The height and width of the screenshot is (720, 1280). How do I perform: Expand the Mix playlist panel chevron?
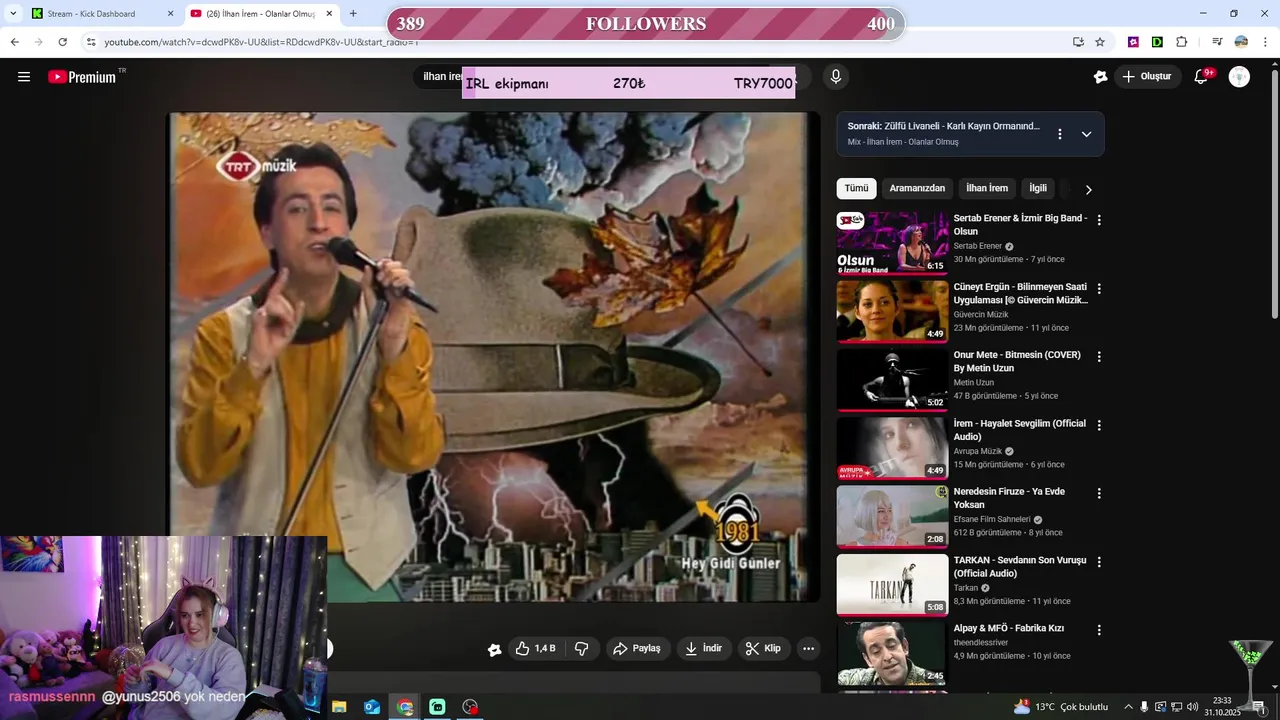point(1086,134)
